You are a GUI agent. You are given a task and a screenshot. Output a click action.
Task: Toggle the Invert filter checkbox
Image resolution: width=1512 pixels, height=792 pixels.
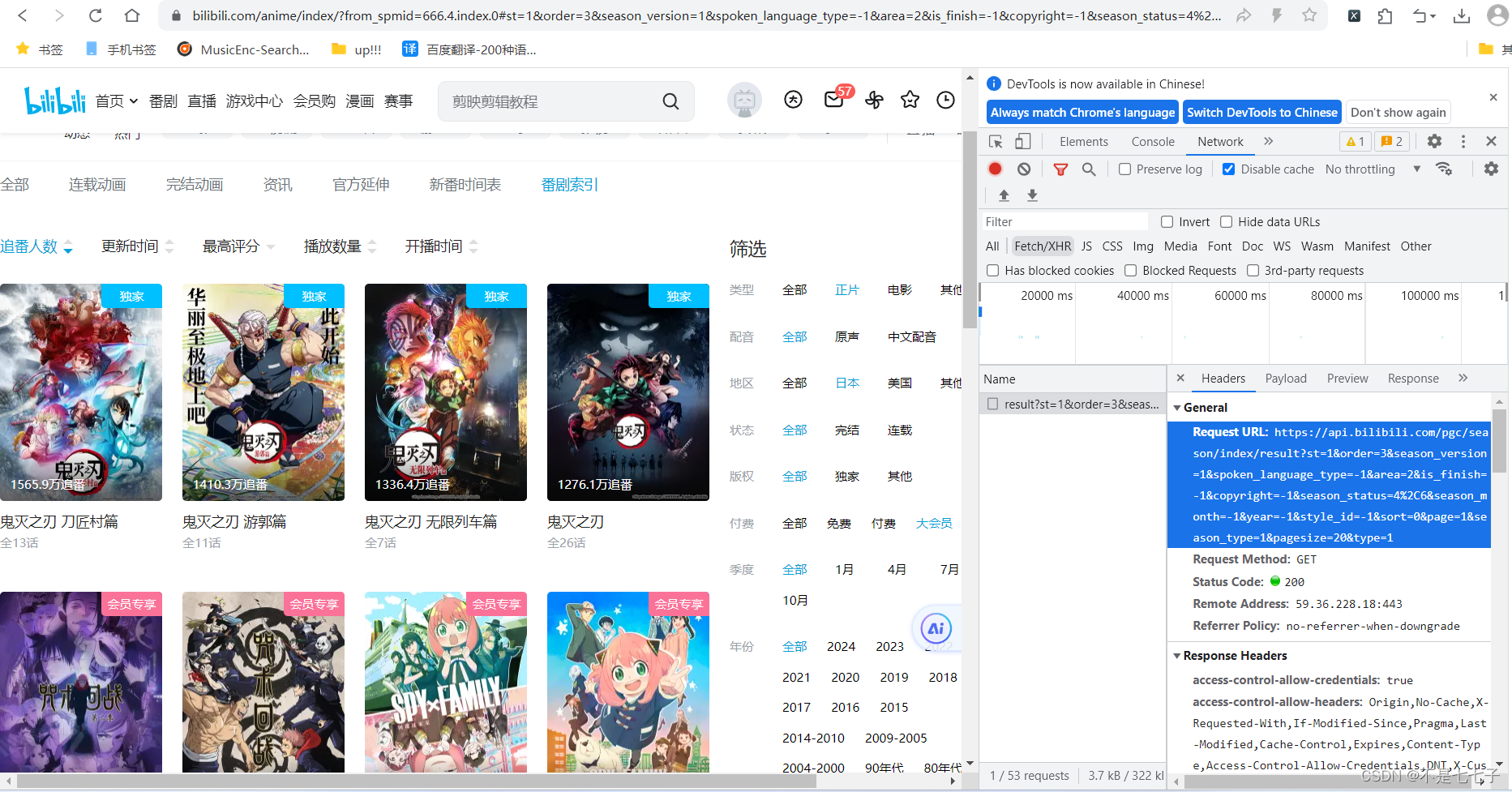1167,222
